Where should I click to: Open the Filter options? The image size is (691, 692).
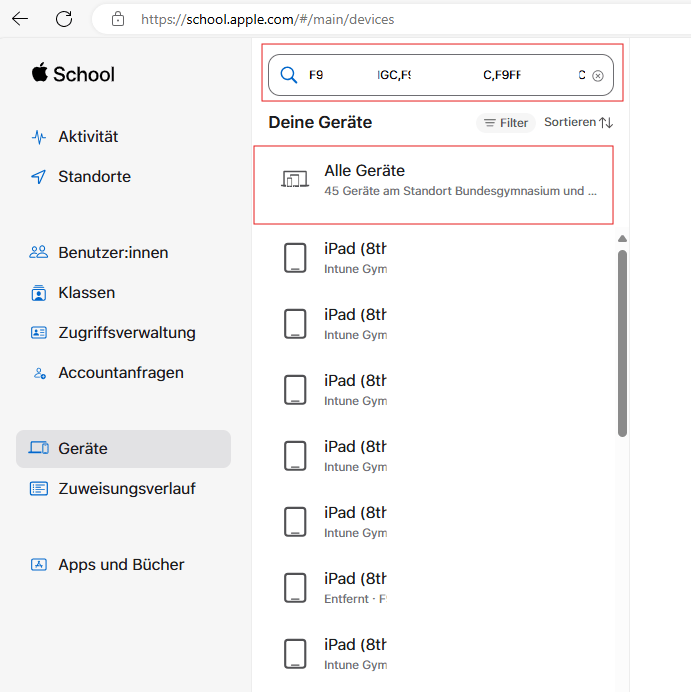(506, 123)
